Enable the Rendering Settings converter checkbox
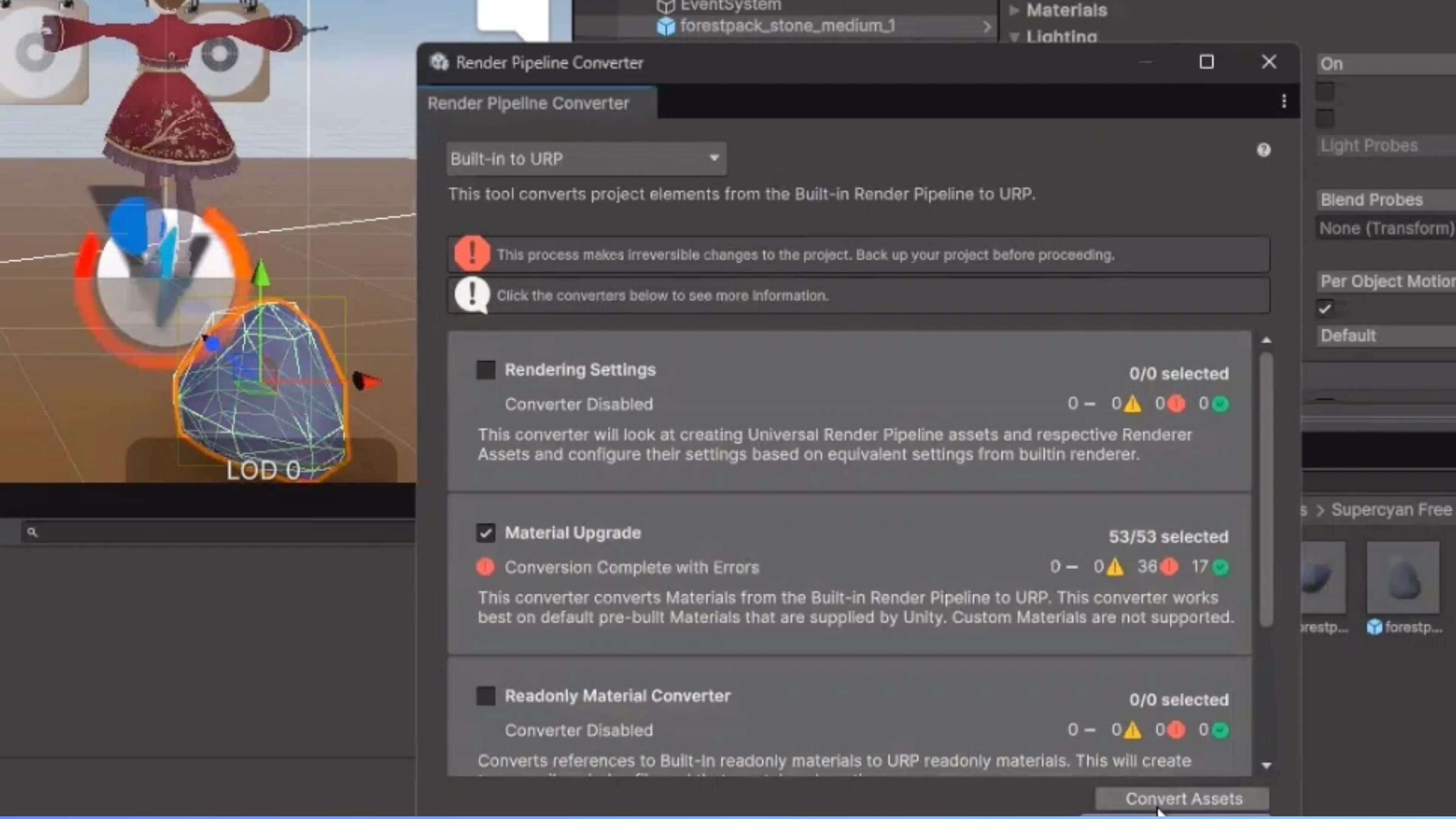Screen dimensions: 1456x819 [485, 370]
